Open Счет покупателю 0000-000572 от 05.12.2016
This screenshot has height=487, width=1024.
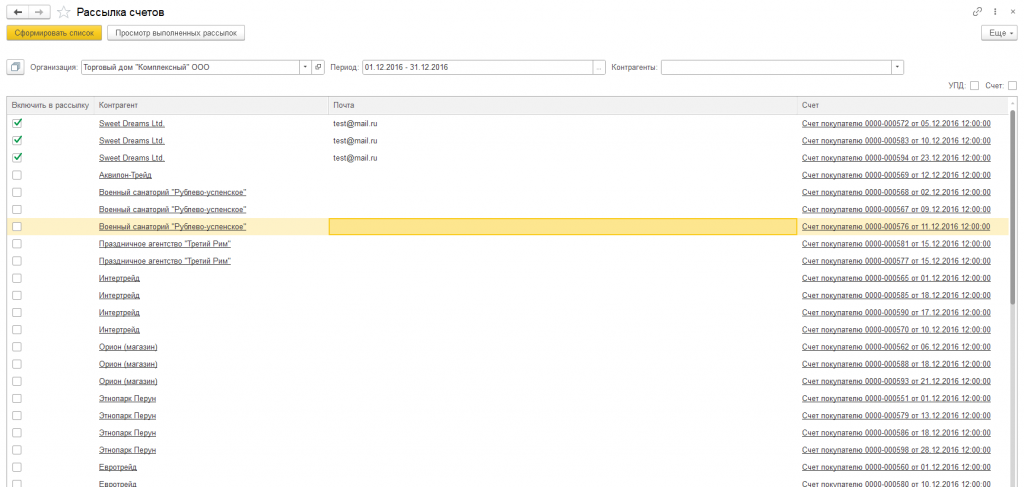click(896, 123)
